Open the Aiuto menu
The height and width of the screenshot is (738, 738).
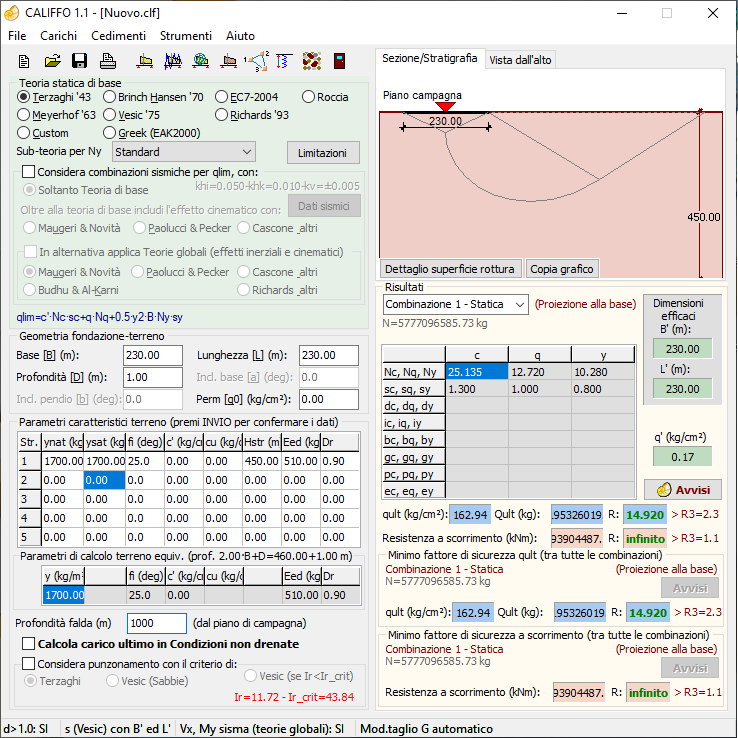pyautogui.click(x=240, y=36)
